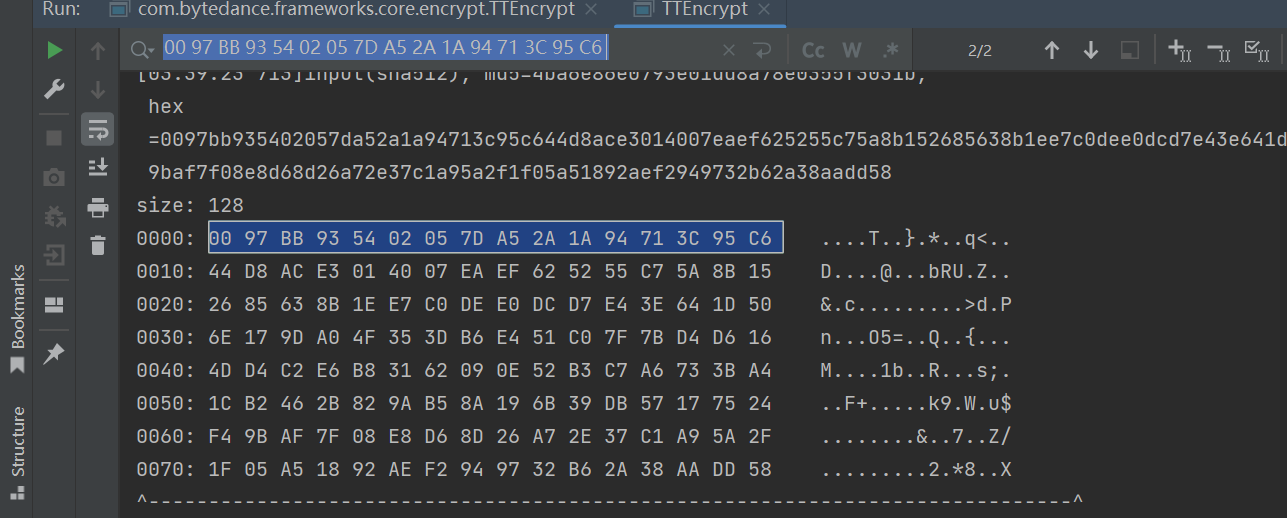Select all search occurrences
This screenshot has width=1287, height=518.
(1256, 50)
